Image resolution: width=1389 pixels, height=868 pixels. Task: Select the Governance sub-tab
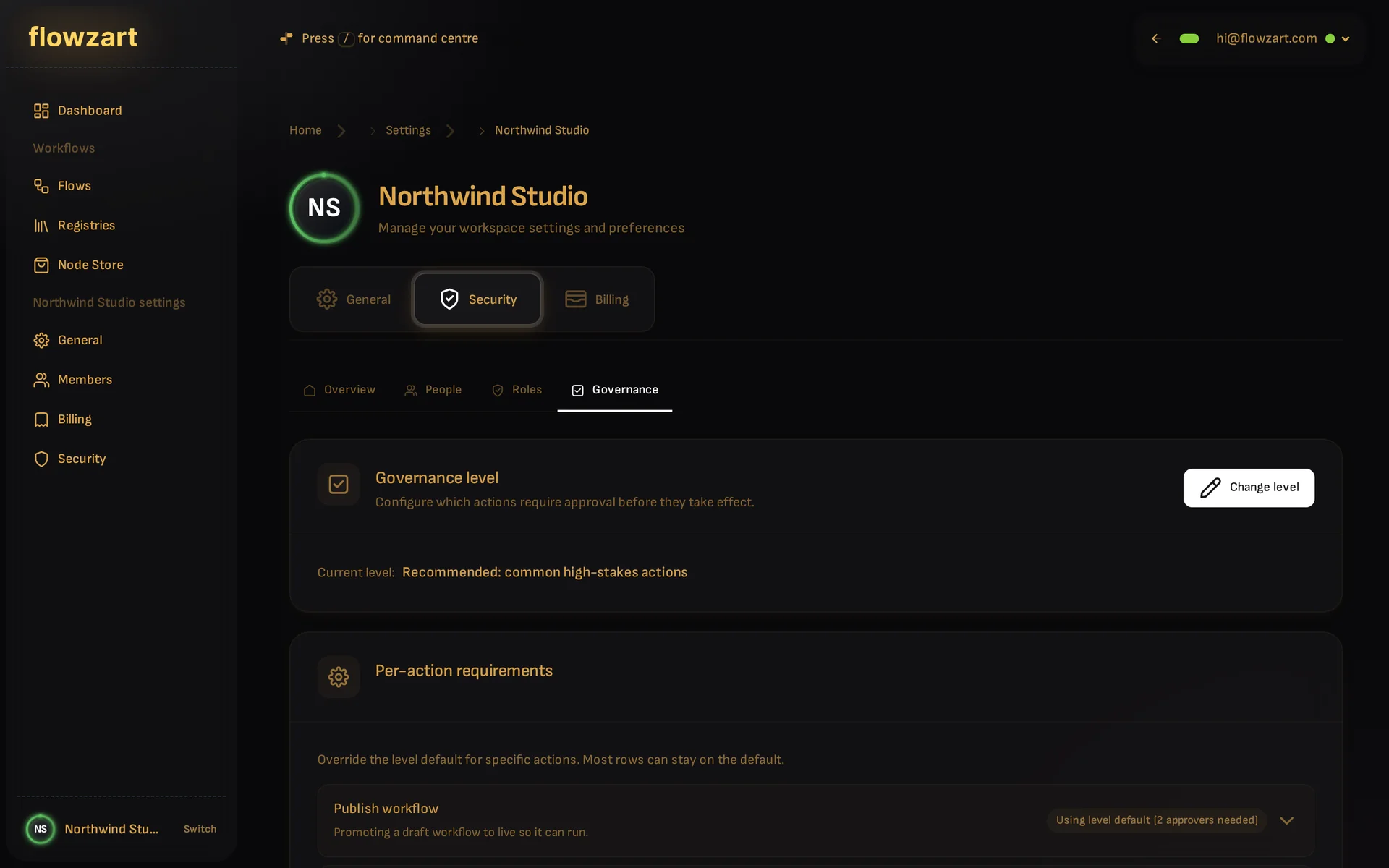pos(615,390)
